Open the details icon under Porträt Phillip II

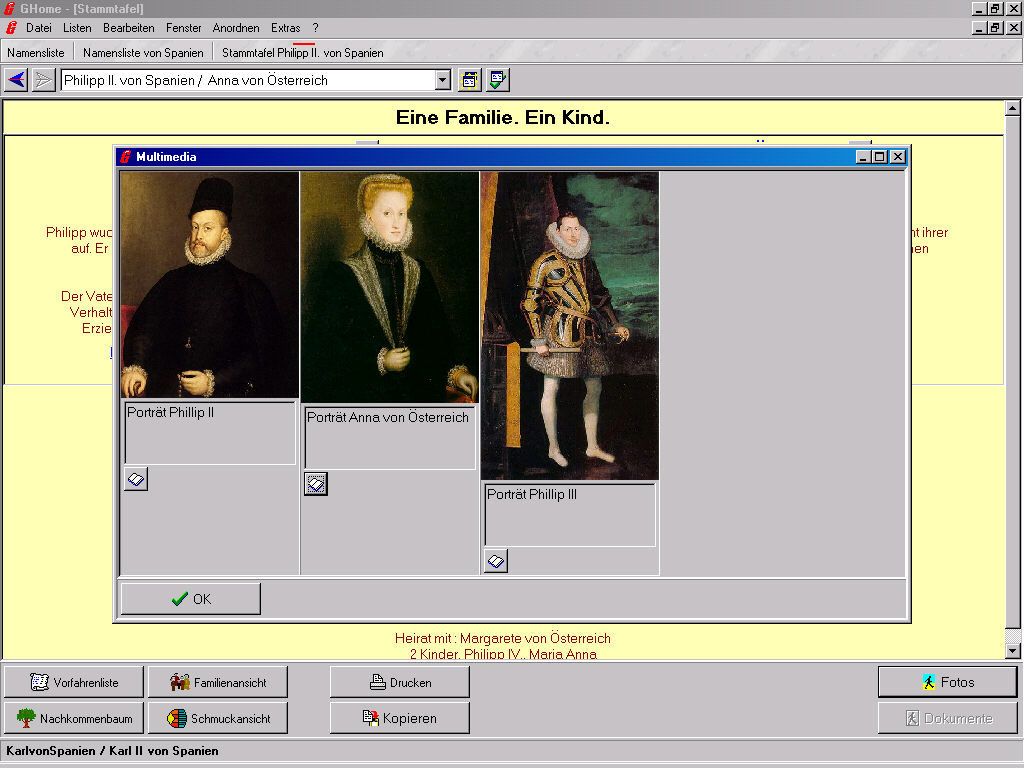click(x=136, y=480)
